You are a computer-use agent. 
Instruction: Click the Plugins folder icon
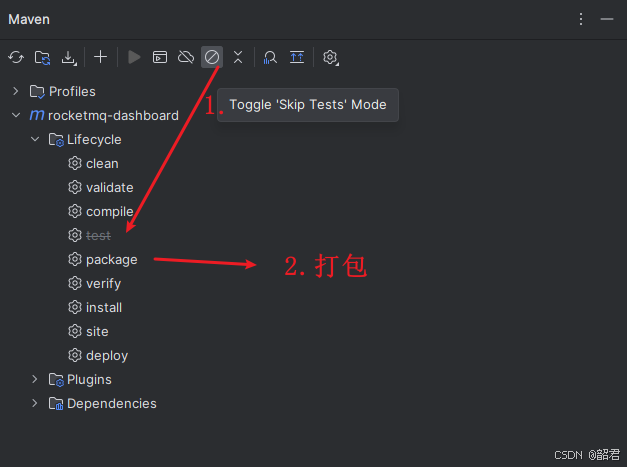[x=56, y=379]
